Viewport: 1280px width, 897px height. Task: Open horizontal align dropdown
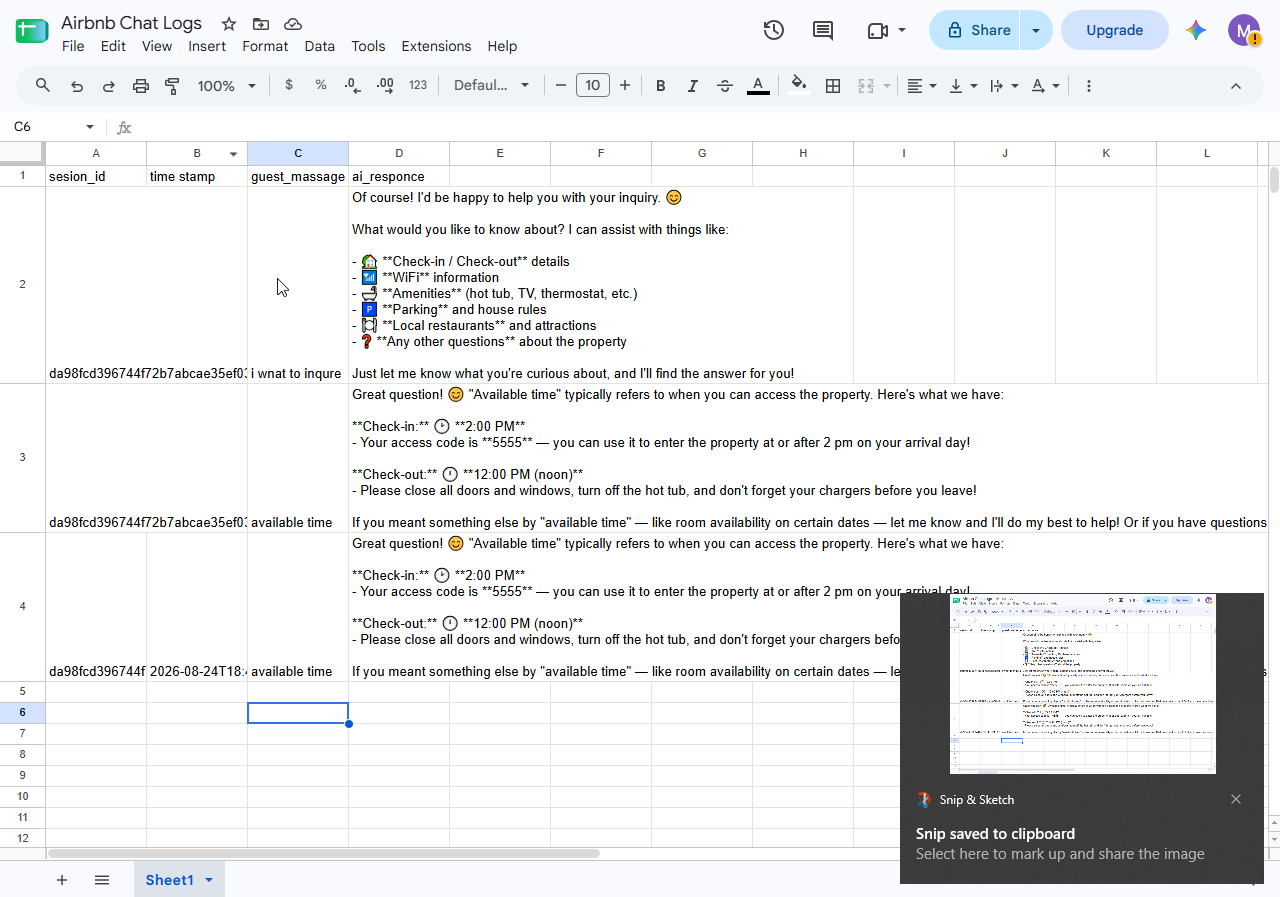[x=921, y=86]
